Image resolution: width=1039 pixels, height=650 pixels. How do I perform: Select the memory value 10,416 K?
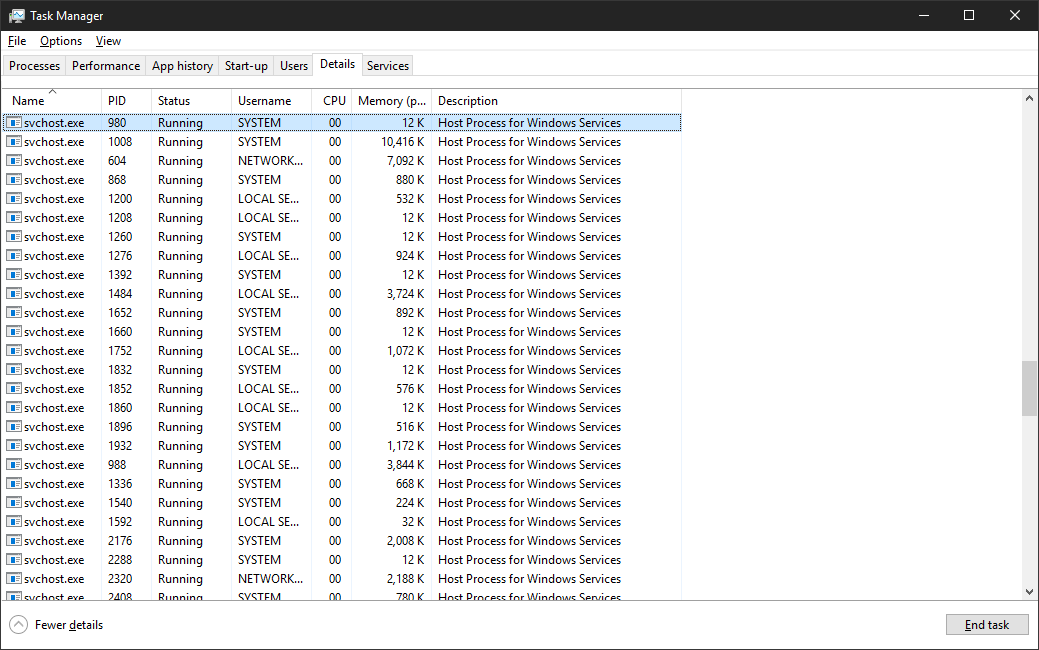click(x=402, y=142)
